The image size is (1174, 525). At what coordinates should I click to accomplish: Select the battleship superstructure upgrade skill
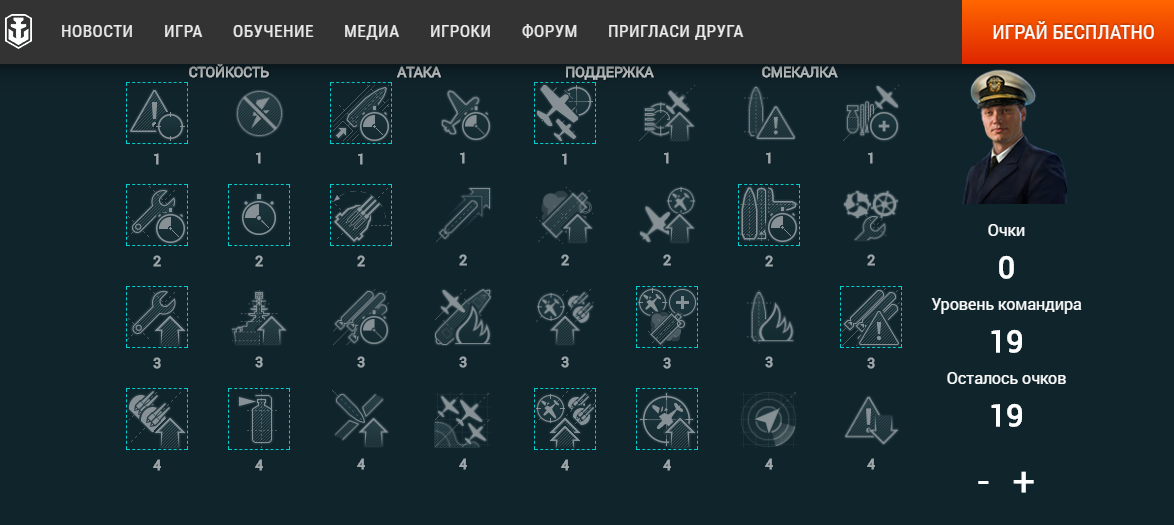259,317
